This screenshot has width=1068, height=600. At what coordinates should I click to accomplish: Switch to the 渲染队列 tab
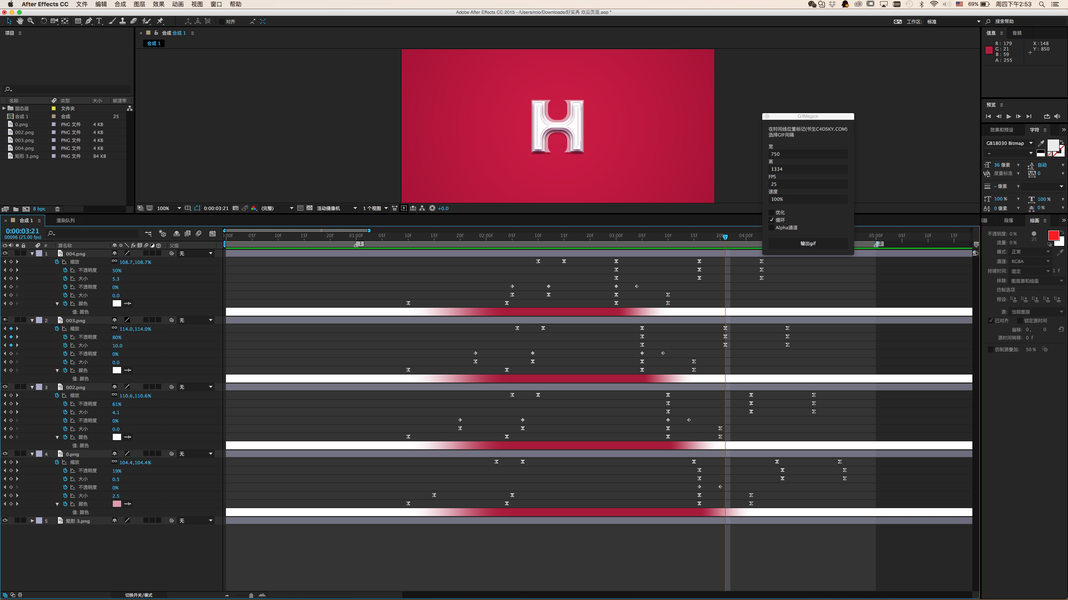tap(65, 221)
